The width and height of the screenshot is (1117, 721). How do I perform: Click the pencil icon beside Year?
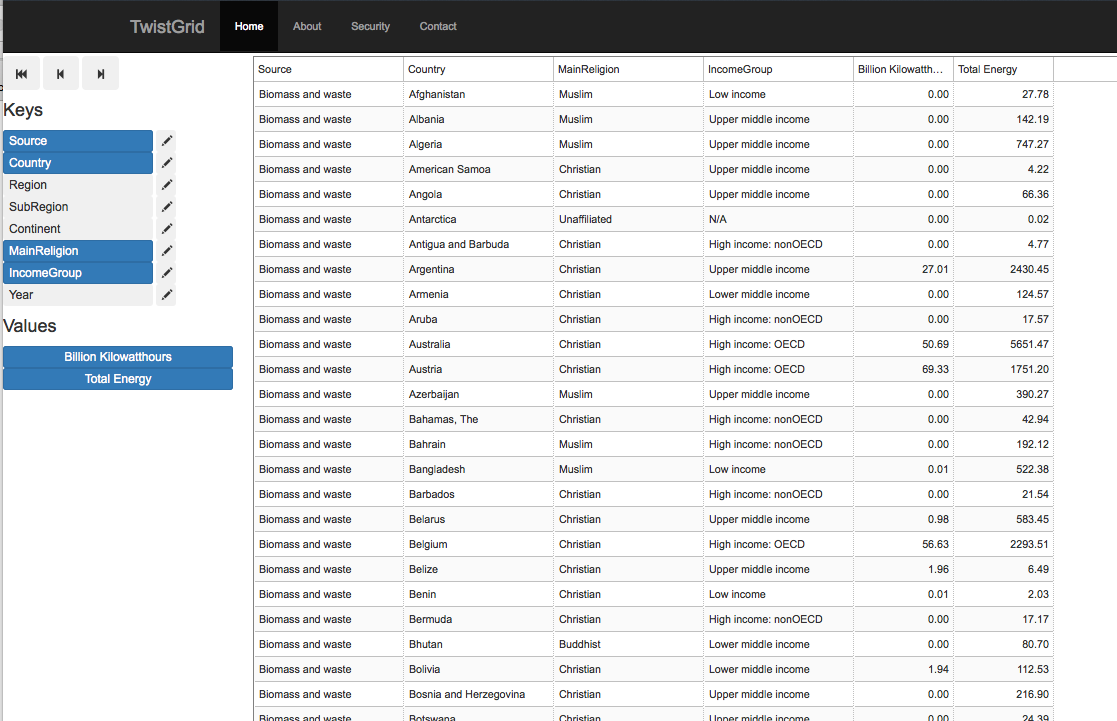(x=167, y=295)
